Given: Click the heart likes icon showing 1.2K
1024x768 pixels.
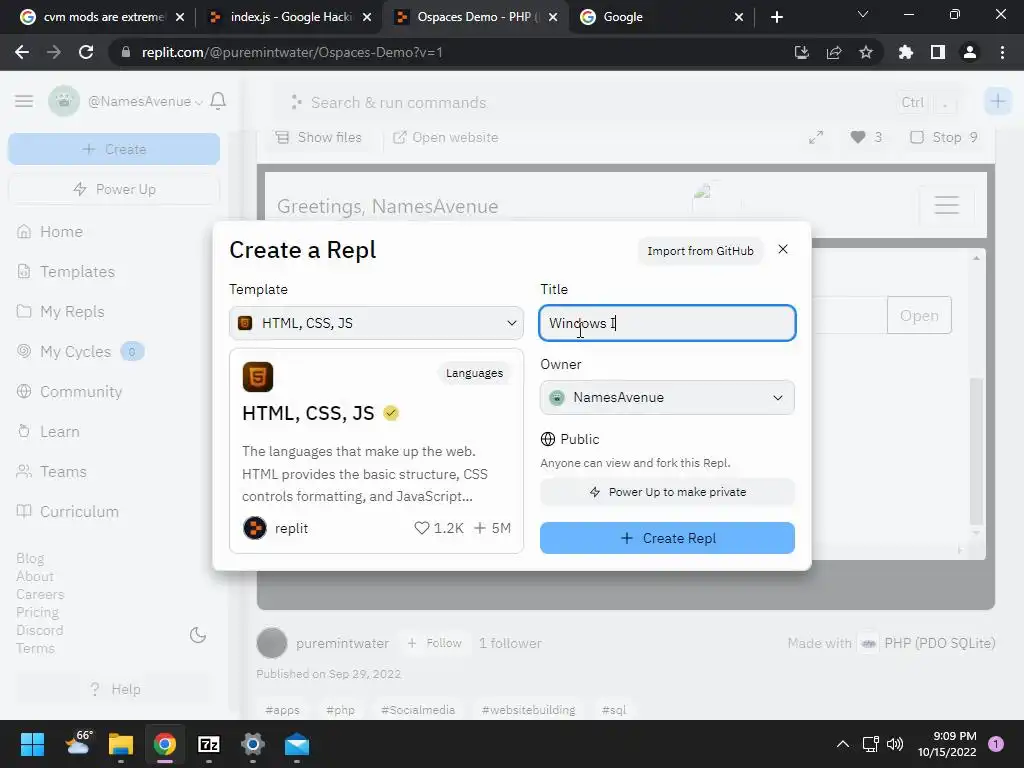Looking at the screenshot, I should (x=422, y=528).
